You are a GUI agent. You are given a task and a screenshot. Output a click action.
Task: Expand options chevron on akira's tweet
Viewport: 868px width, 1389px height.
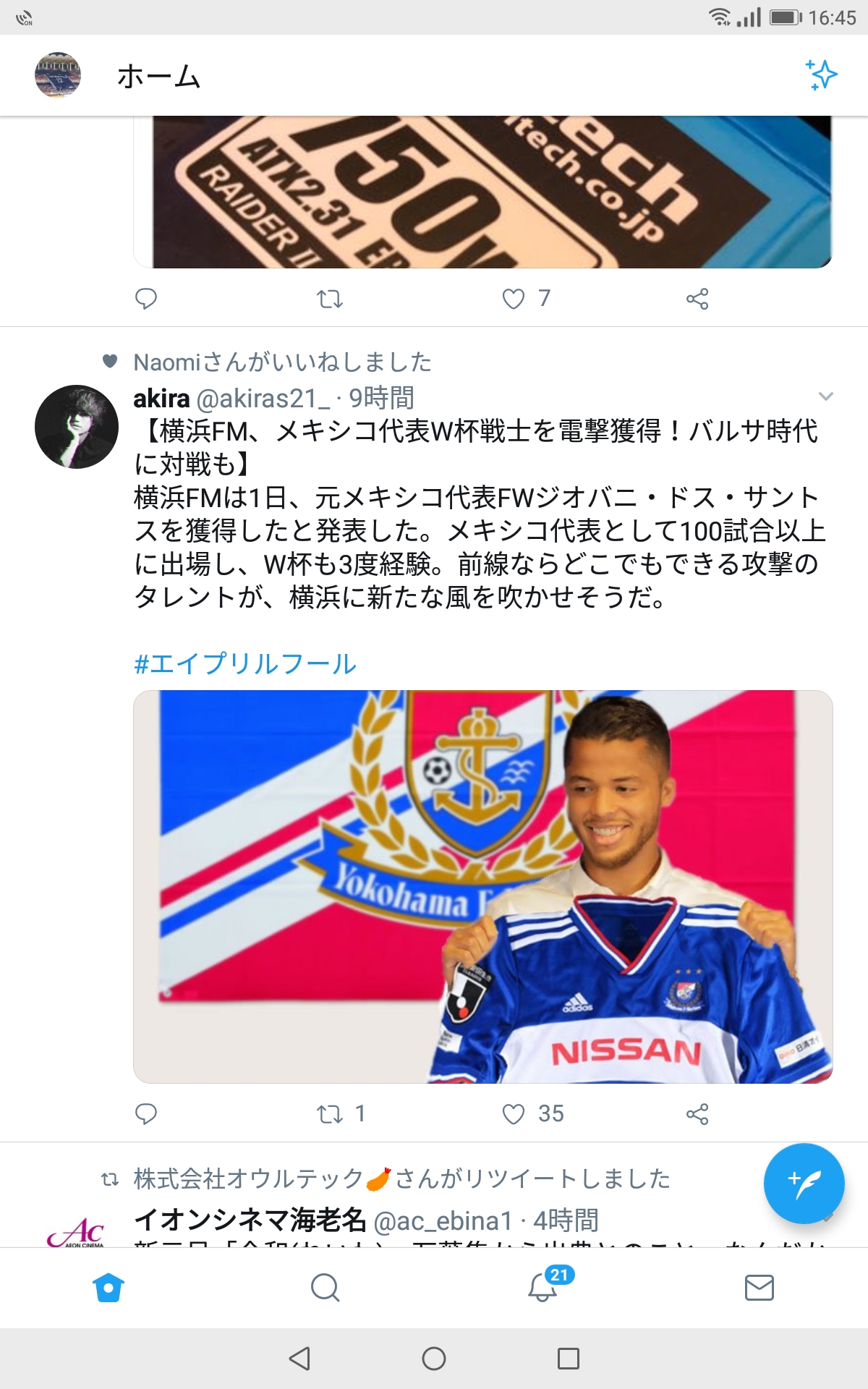(825, 396)
